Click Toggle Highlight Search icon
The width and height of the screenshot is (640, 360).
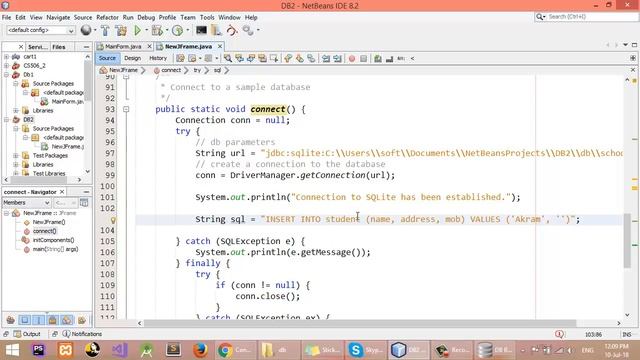[x=262, y=58]
